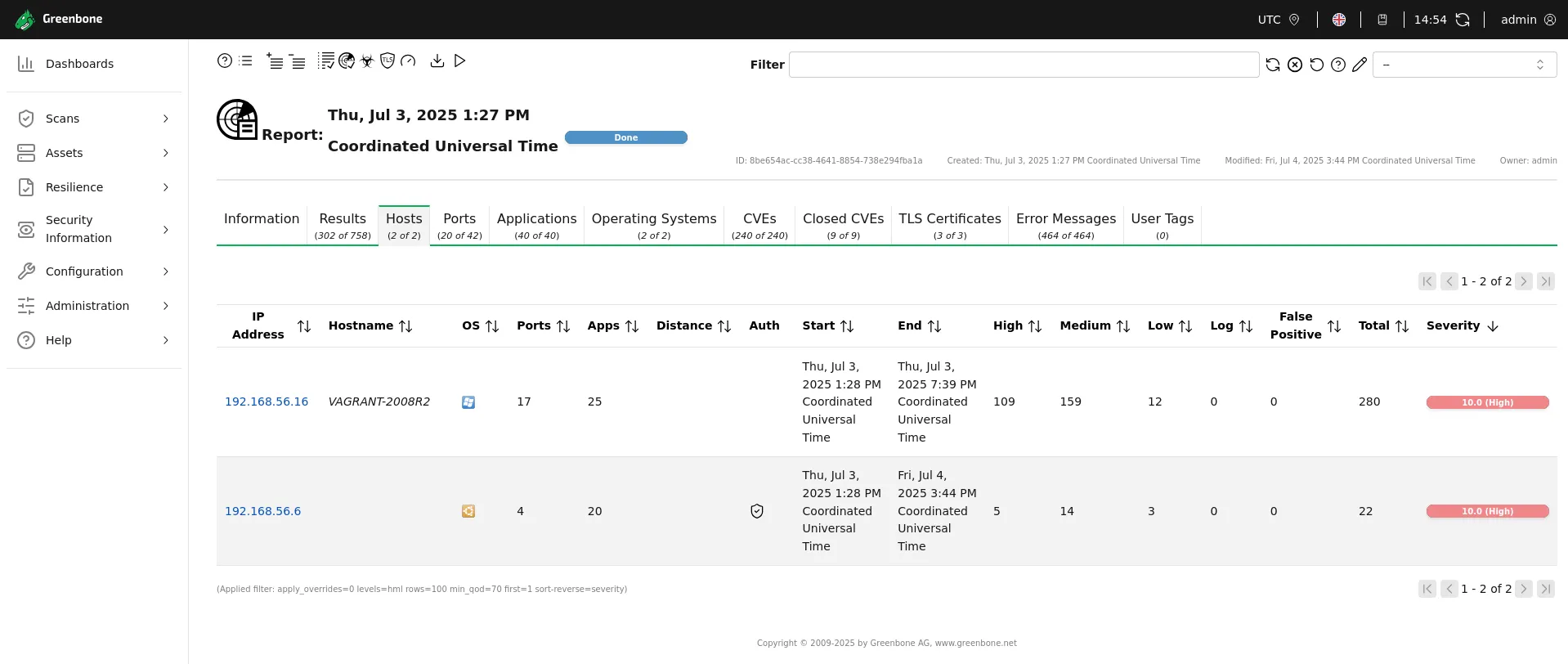Remove report from assets icon
The height and width of the screenshot is (664, 1568).
298,61
